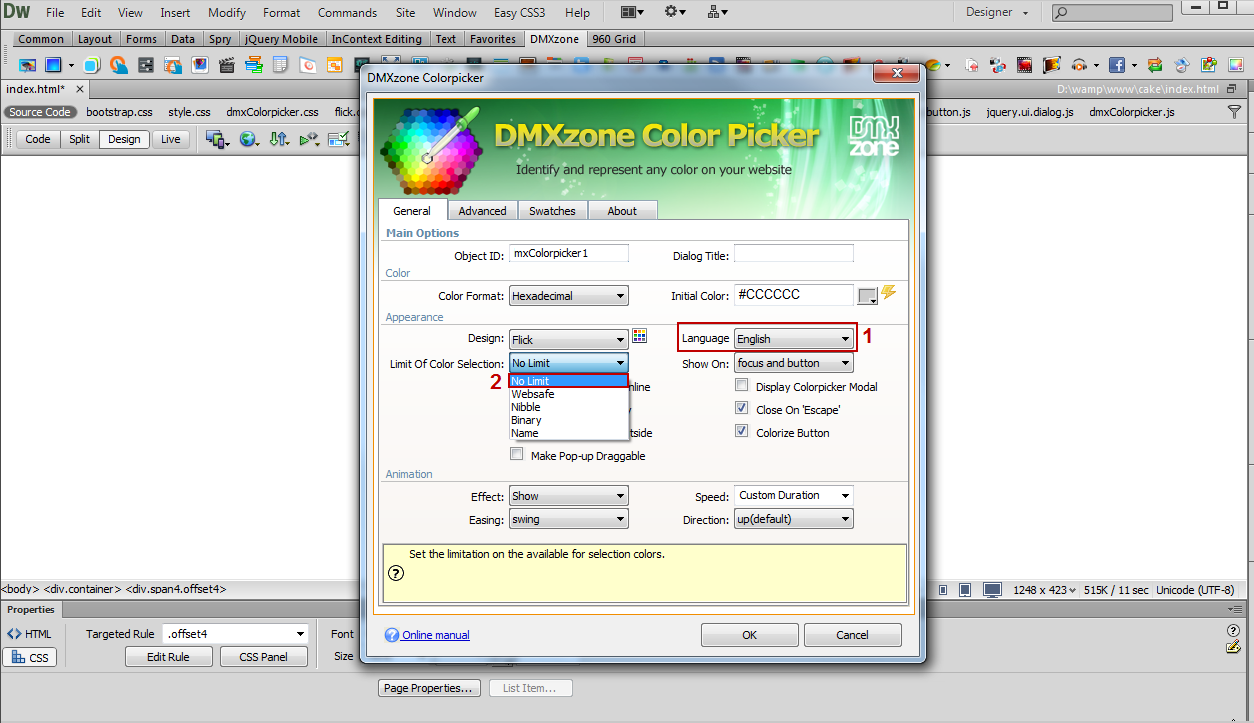The width and height of the screenshot is (1254, 723).
Task: Open the Easing dropdown
Action: point(568,519)
